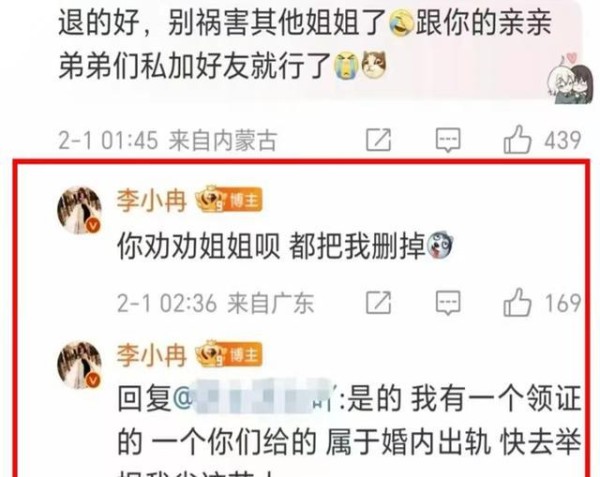Open 李小冉's avatar in second reply
600x477 pixels.
(80, 365)
